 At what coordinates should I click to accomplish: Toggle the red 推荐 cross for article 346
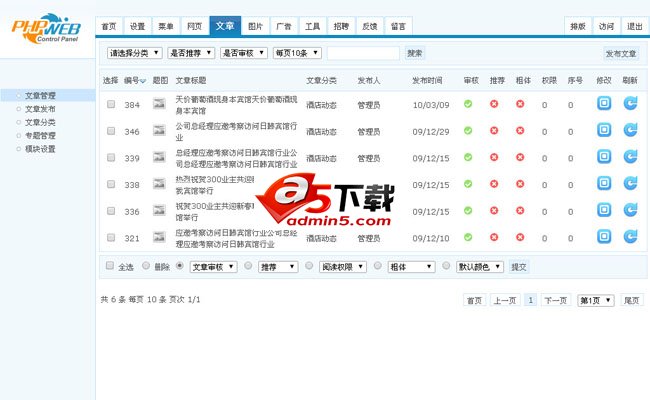pyautogui.click(x=494, y=131)
